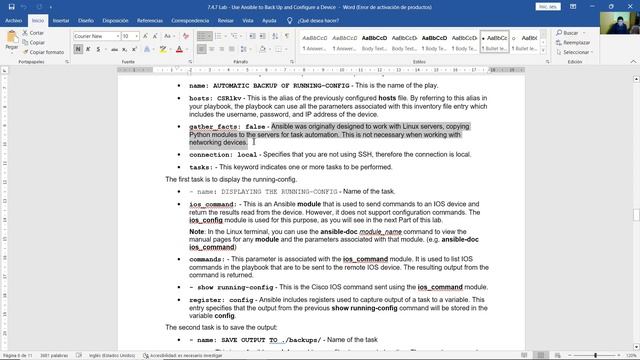Switch to the Insertar tab
This screenshot has height=360, width=640.
[x=61, y=20]
